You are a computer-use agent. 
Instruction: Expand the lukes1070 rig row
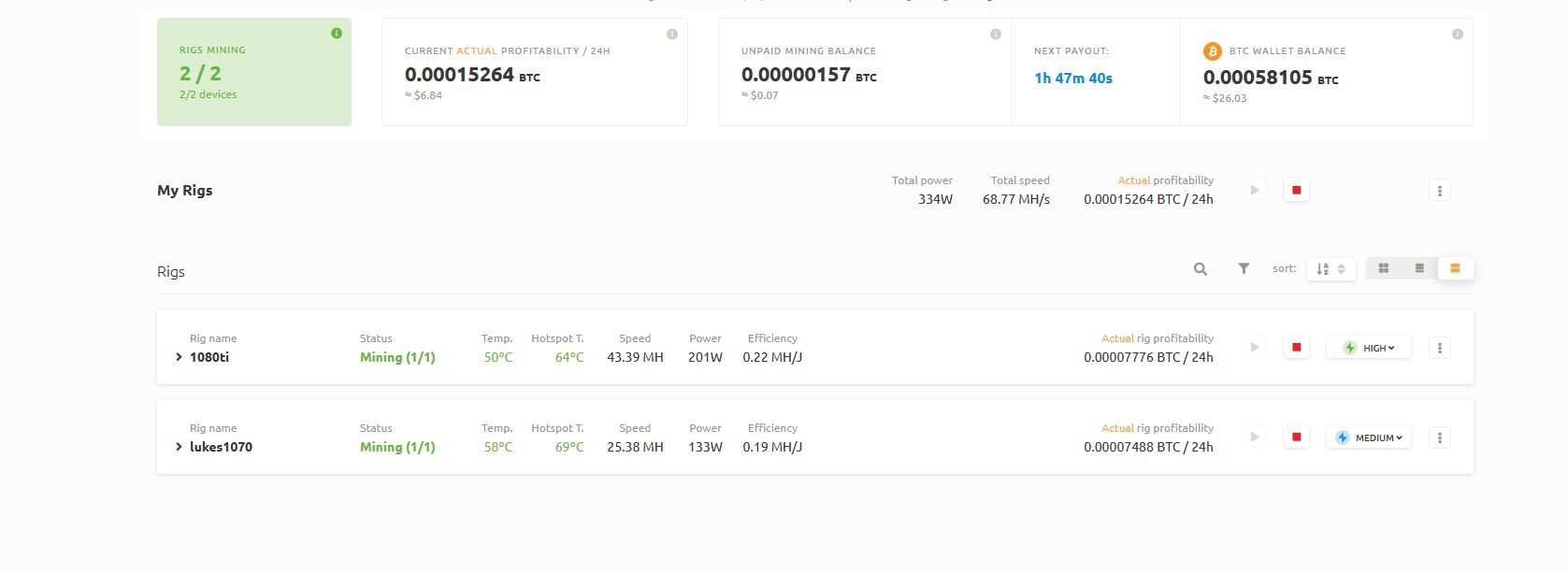[179, 447]
